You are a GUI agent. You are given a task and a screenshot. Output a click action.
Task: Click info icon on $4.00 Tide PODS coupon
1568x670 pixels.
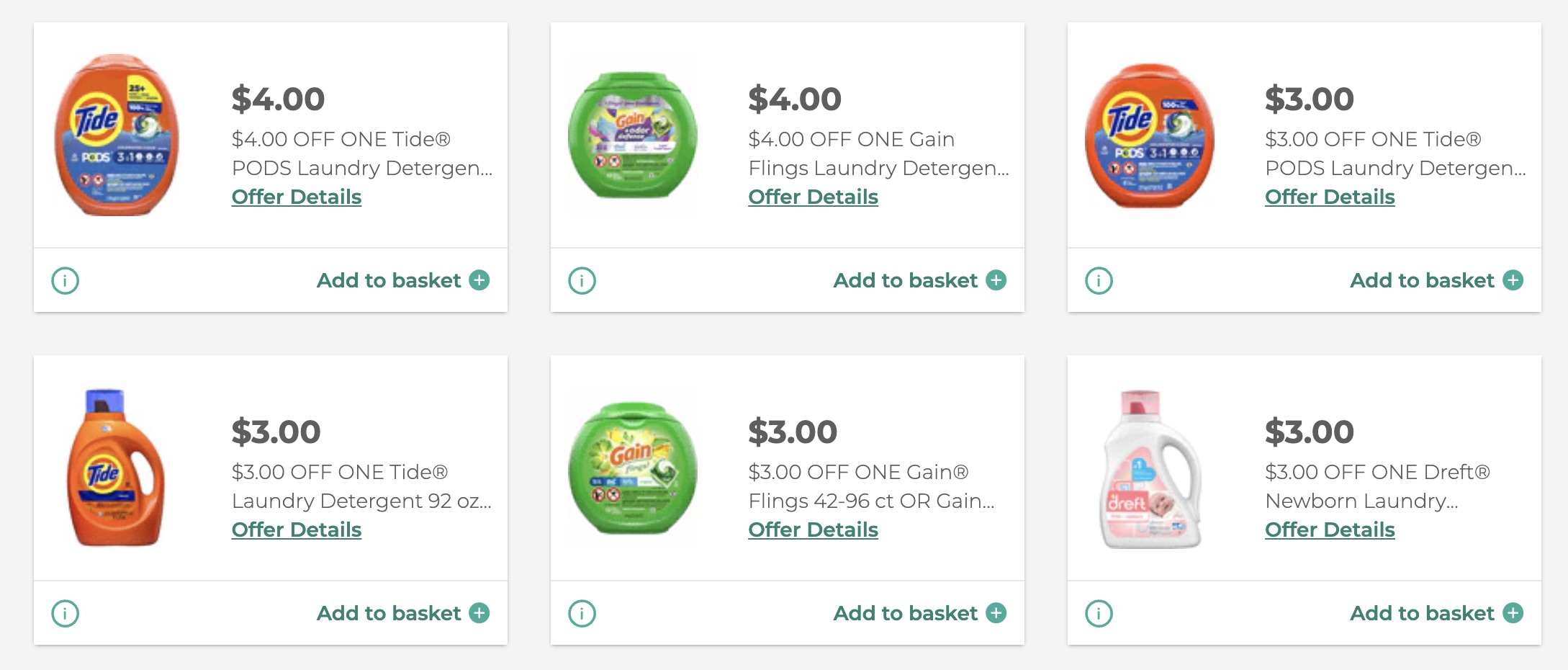(x=66, y=280)
